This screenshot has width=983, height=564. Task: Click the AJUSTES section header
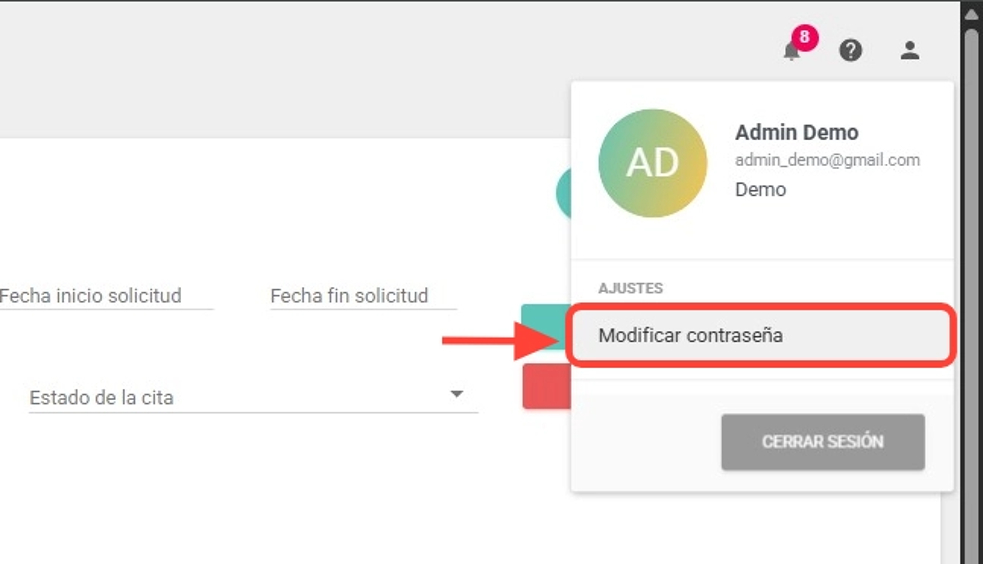pyautogui.click(x=630, y=288)
